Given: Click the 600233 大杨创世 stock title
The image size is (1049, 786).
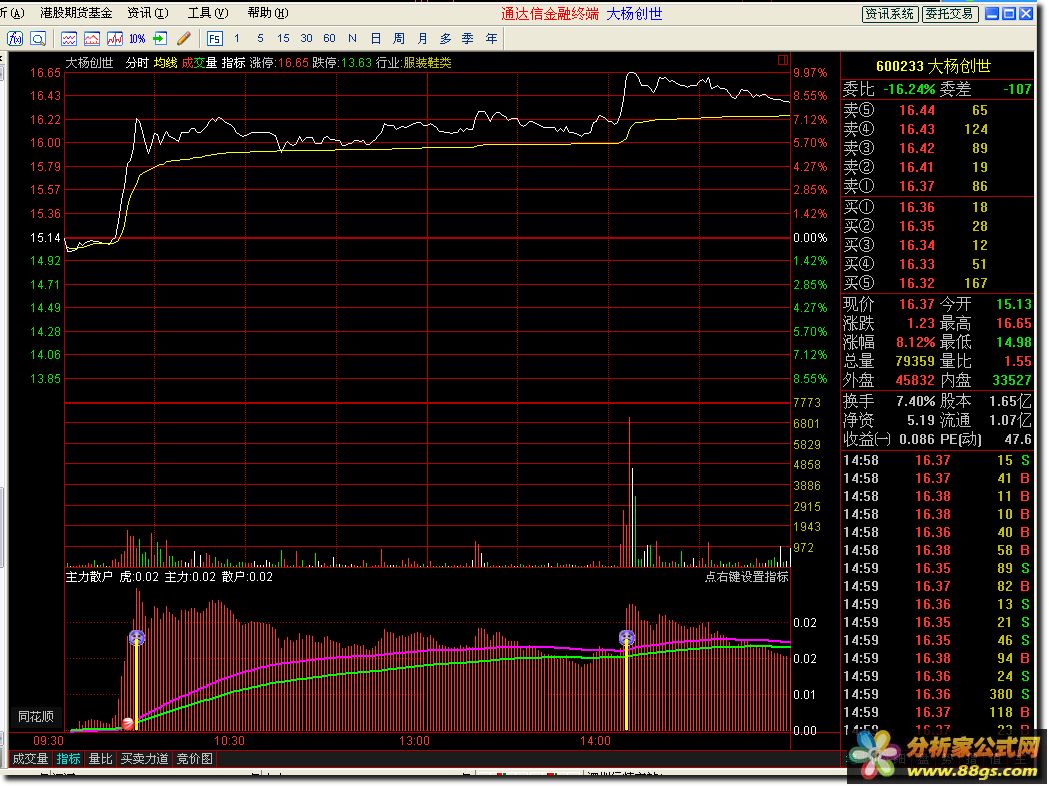Looking at the screenshot, I should tap(933, 66).
